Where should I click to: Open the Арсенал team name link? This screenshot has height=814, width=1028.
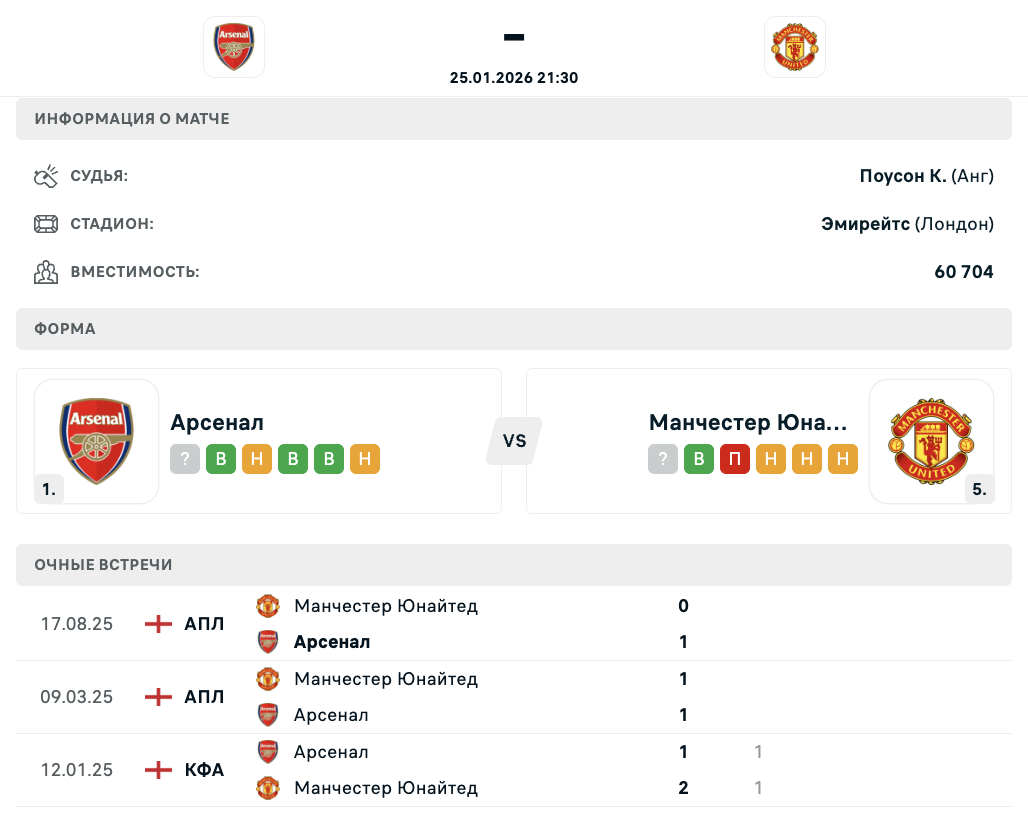point(217,422)
